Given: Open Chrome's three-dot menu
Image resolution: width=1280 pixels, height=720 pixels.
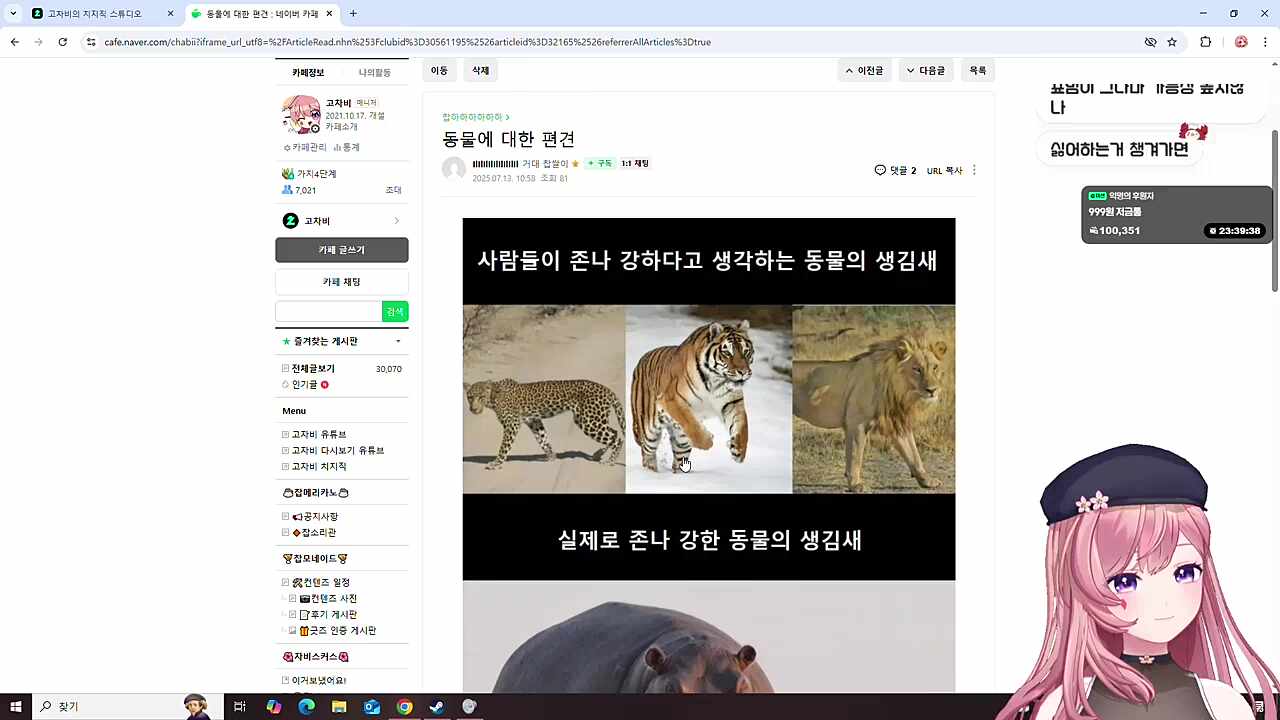Looking at the screenshot, I should click(x=1266, y=42).
